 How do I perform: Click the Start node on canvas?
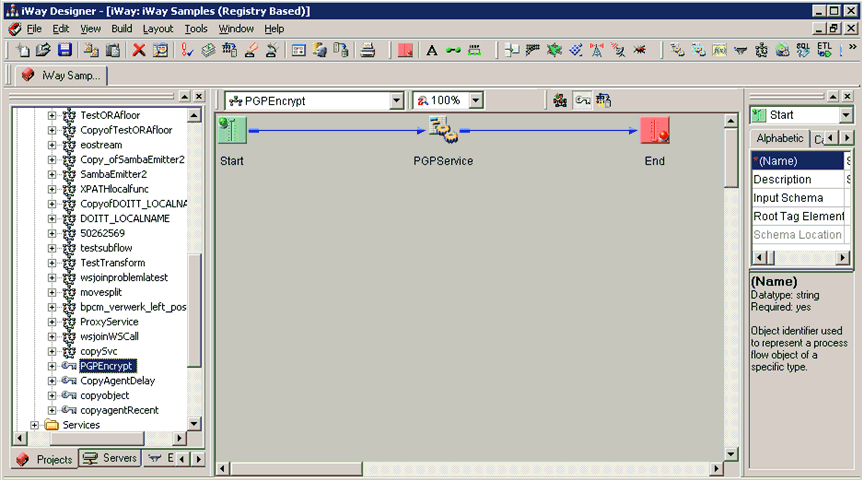click(232, 131)
